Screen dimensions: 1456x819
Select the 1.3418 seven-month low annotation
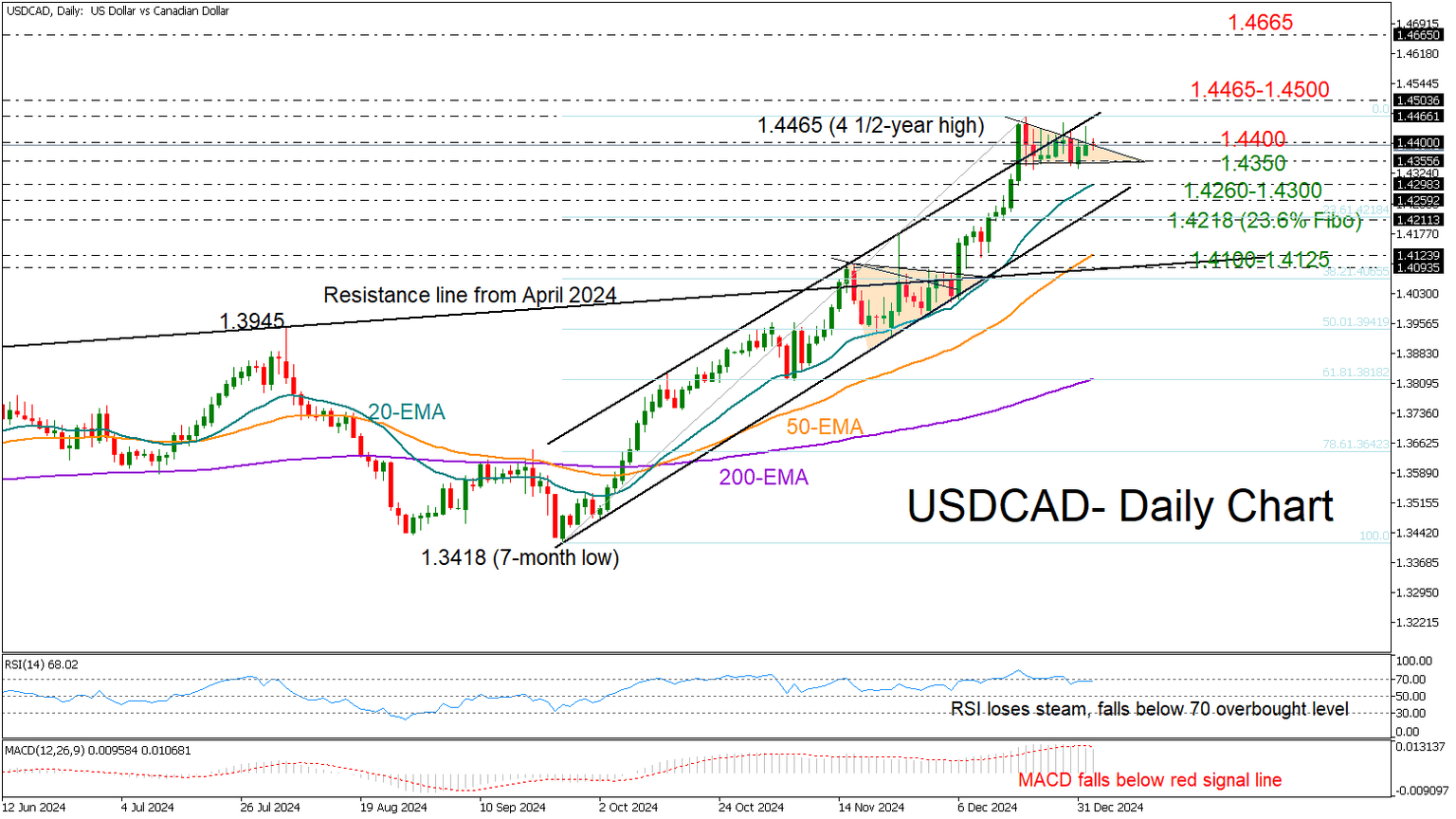point(519,558)
